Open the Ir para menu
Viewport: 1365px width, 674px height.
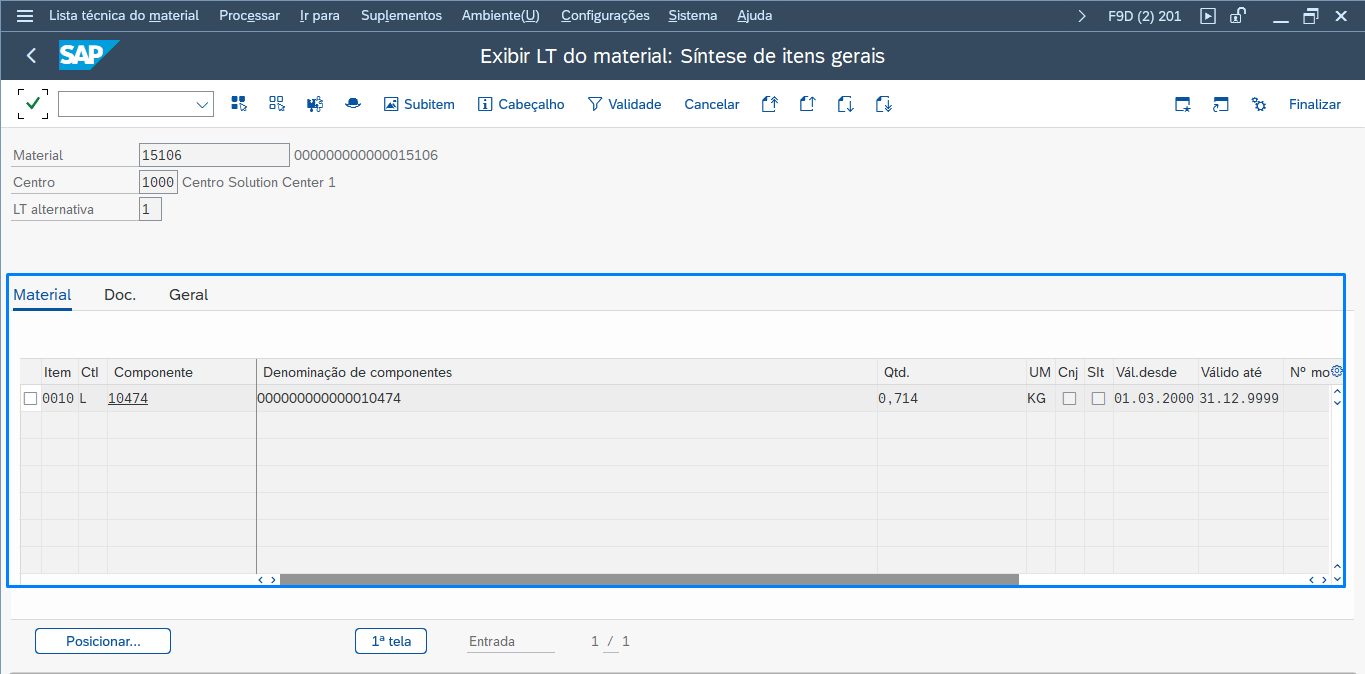(320, 16)
